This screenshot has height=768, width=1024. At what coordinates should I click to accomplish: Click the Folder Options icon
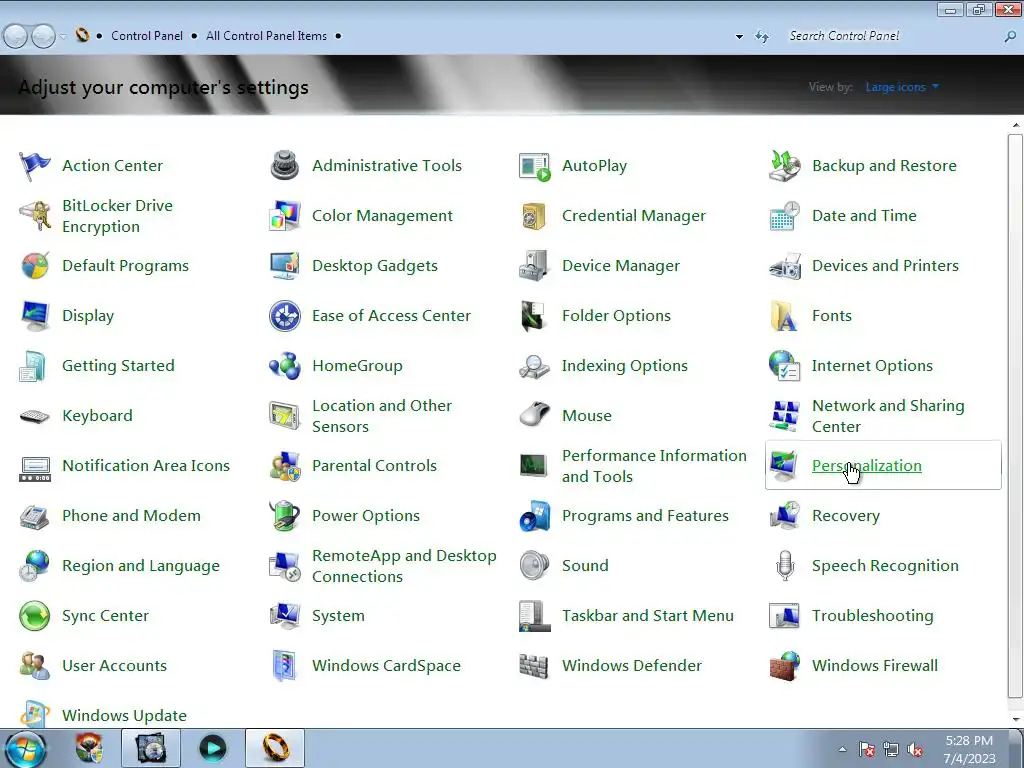pyautogui.click(x=534, y=316)
